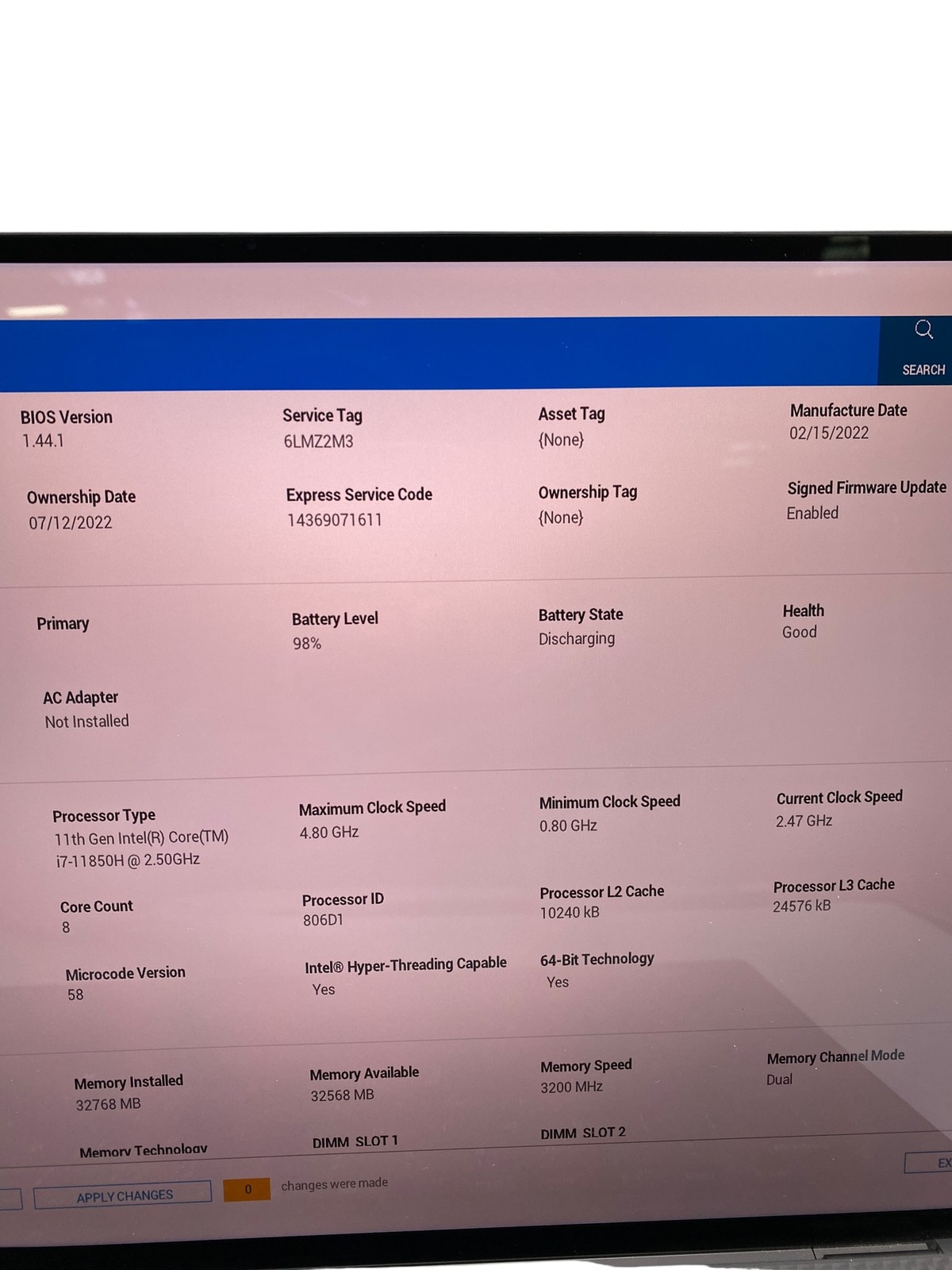Click Memory Channel Mode Dual value
This screenshot has width=952, height=1270.
pyautogui.click(x=779, y=1080)
